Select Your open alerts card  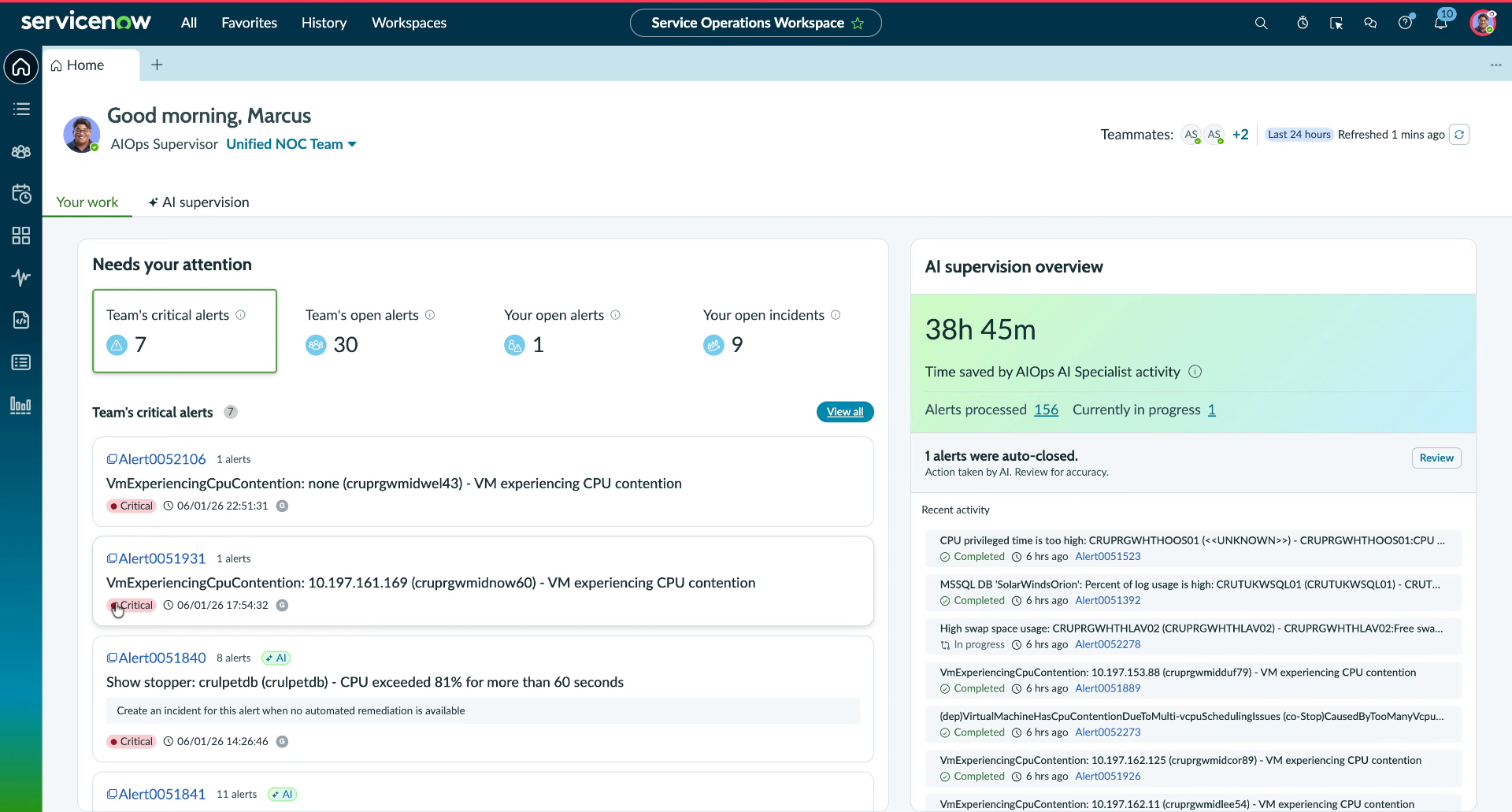(x=583, y=331)
